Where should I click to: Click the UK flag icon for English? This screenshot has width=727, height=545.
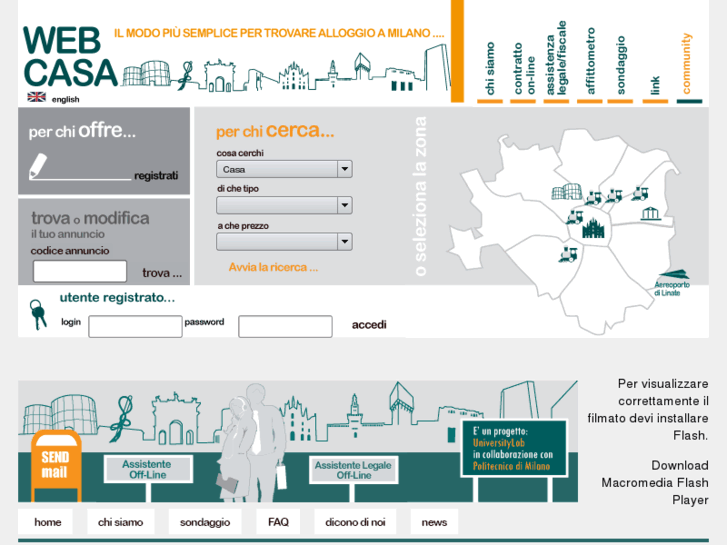point(36,97)
